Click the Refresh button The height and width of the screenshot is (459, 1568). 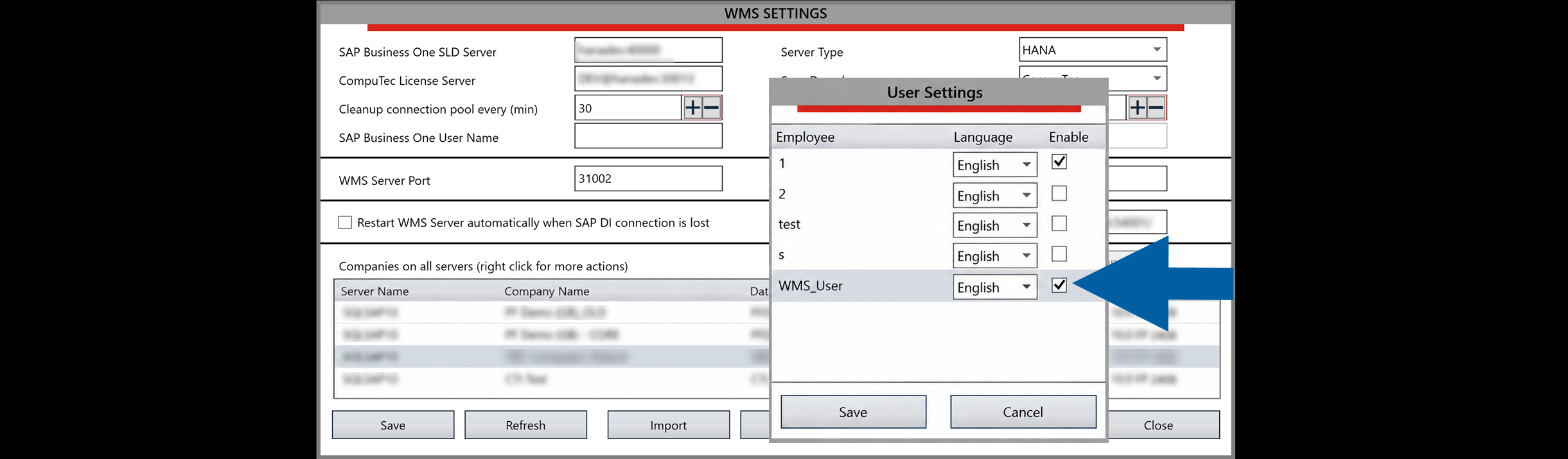click(525, 425)
